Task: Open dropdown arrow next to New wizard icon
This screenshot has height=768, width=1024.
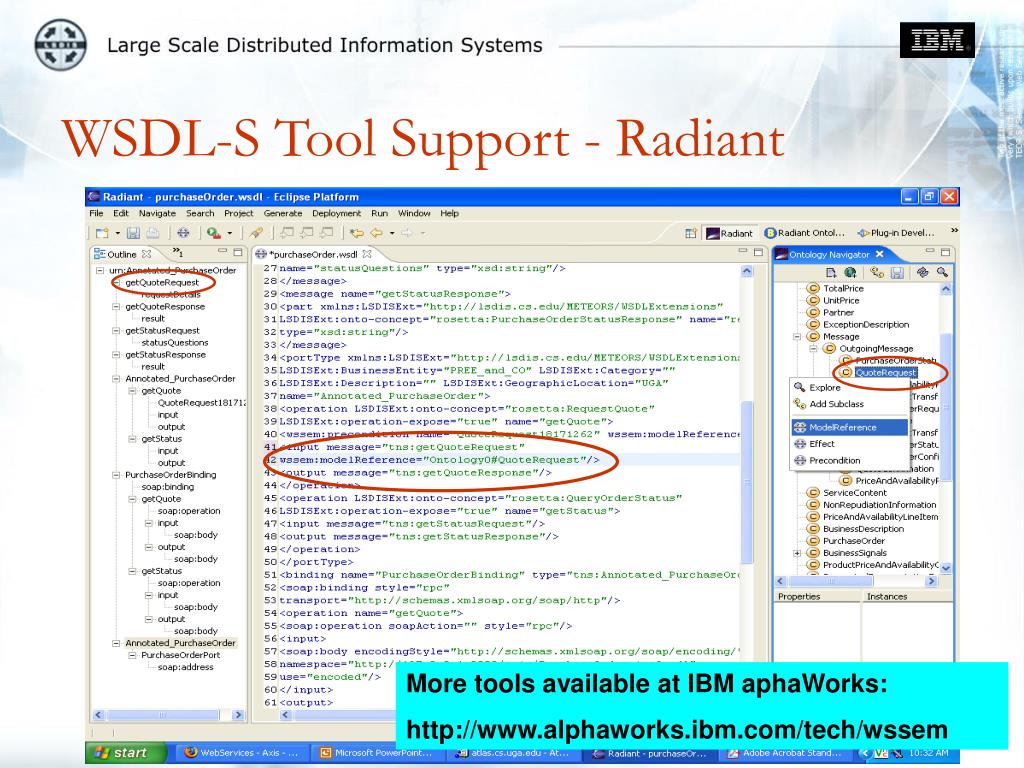Action: coord(118,233)
